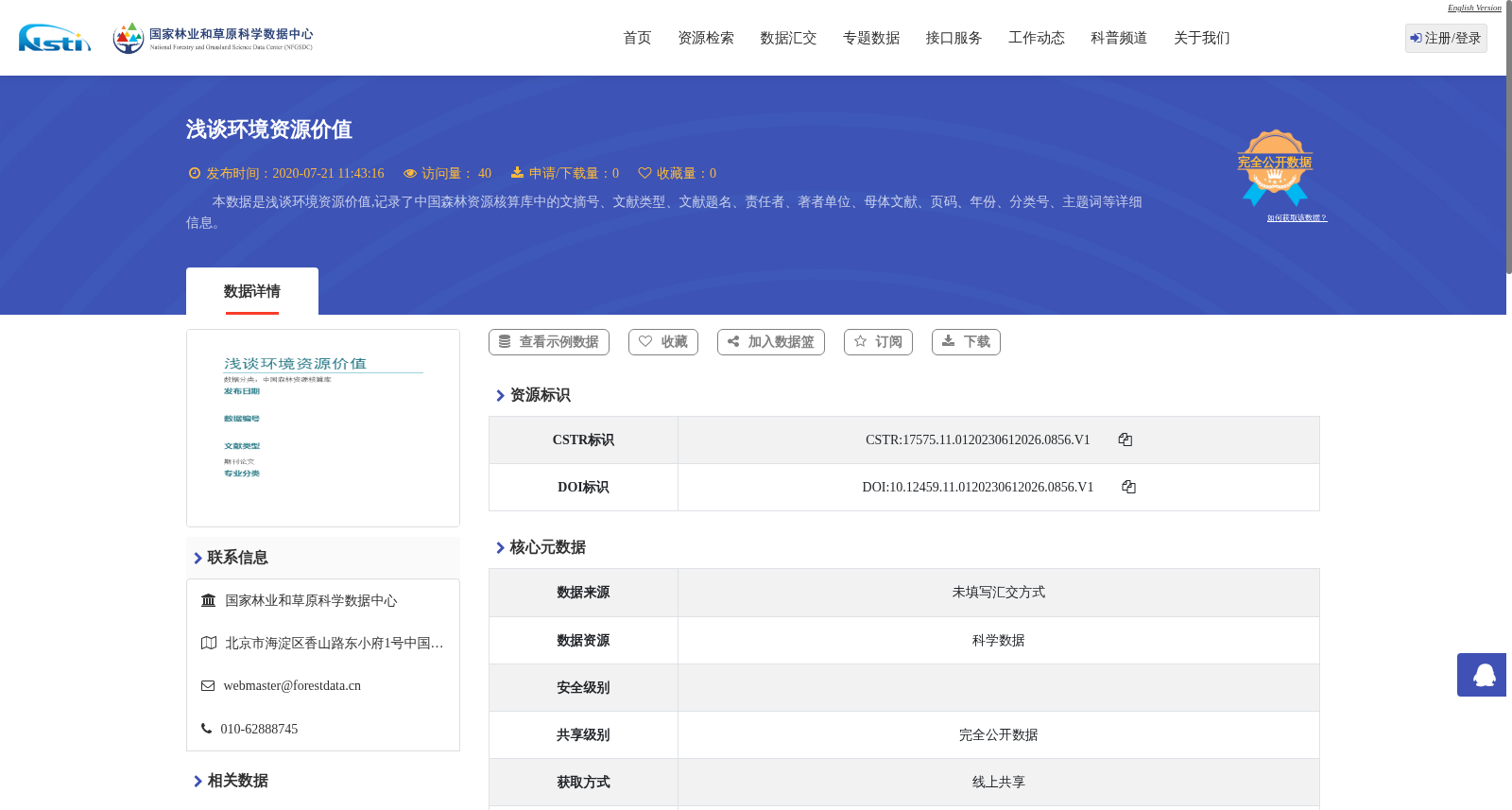
Task: Click the 查看示例数据 button
Action: tap(549, 342)
